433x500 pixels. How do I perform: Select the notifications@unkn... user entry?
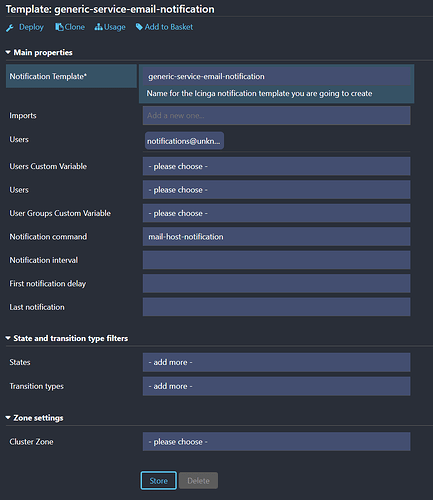pyautogui.click(x=184, y=141)
